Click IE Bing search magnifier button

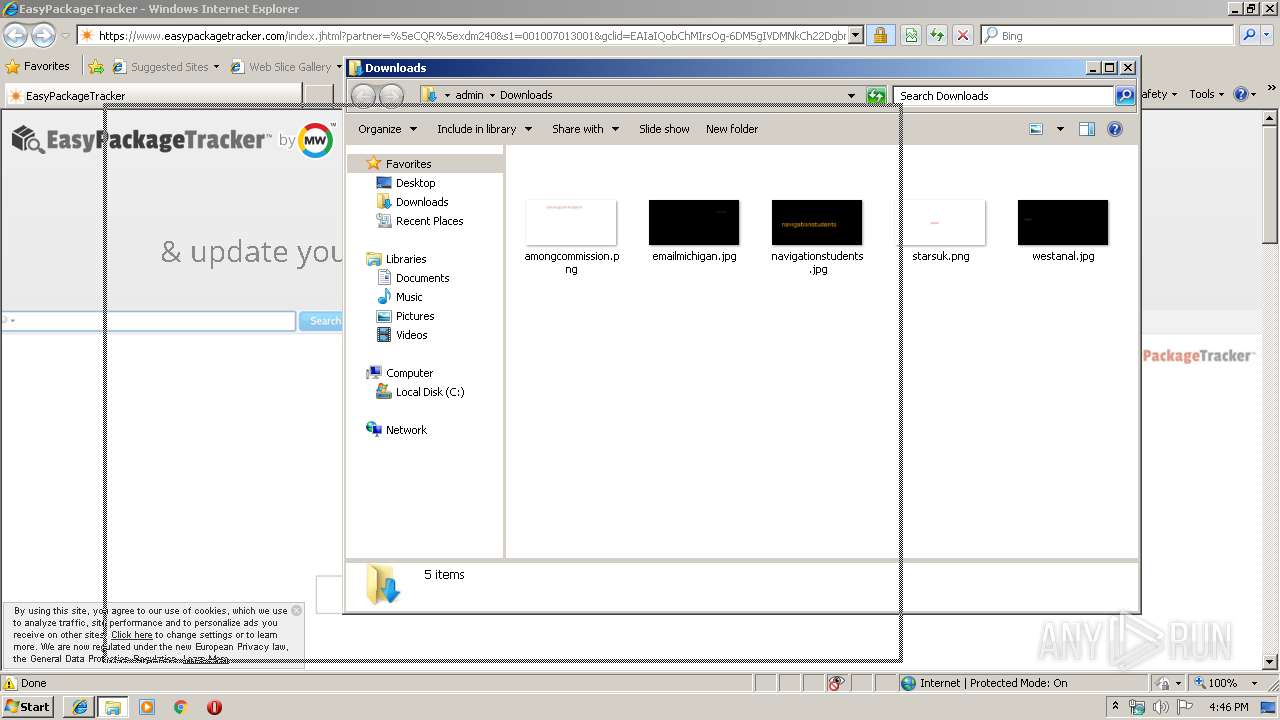(x=1249, y=36)
